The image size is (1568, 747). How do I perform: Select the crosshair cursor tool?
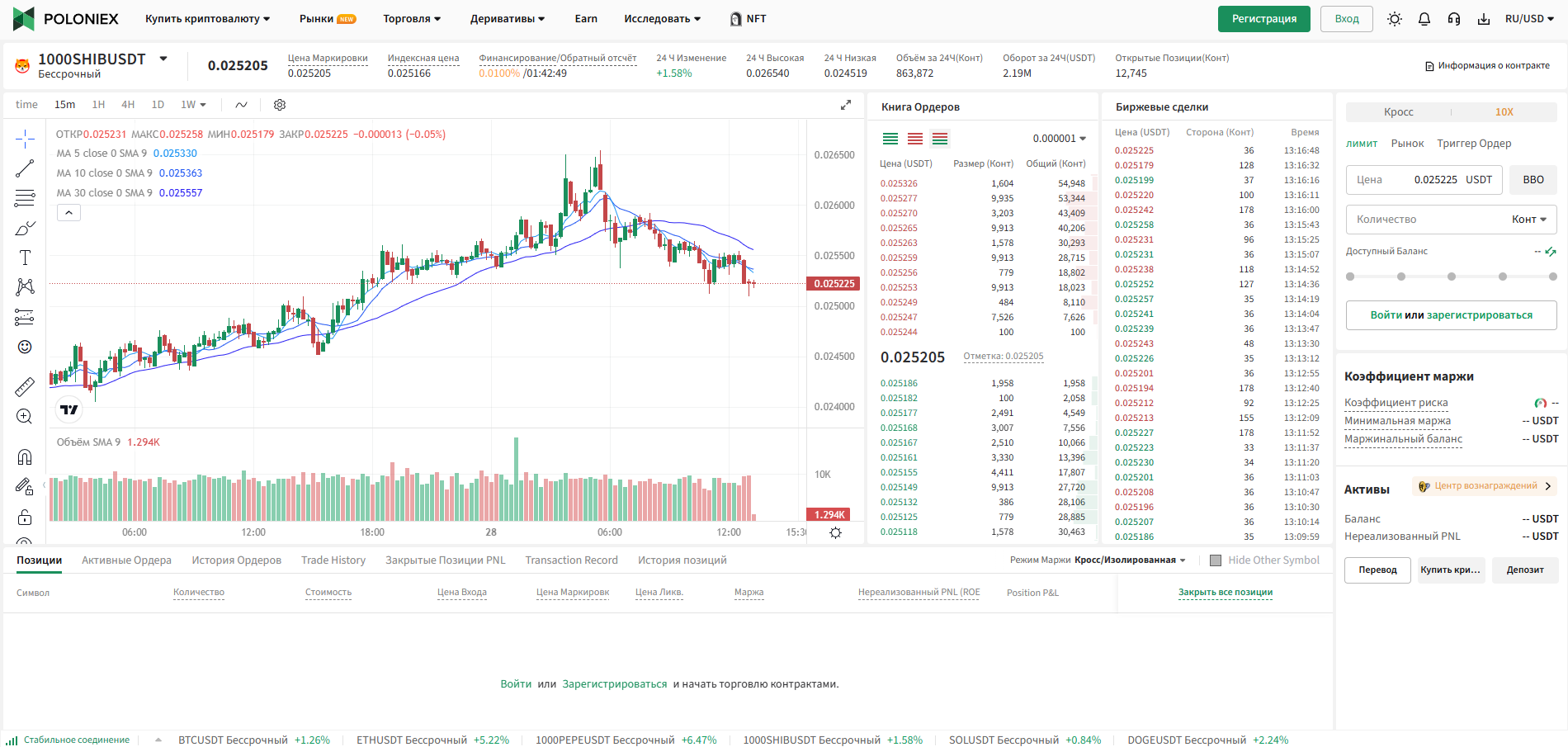25,138
